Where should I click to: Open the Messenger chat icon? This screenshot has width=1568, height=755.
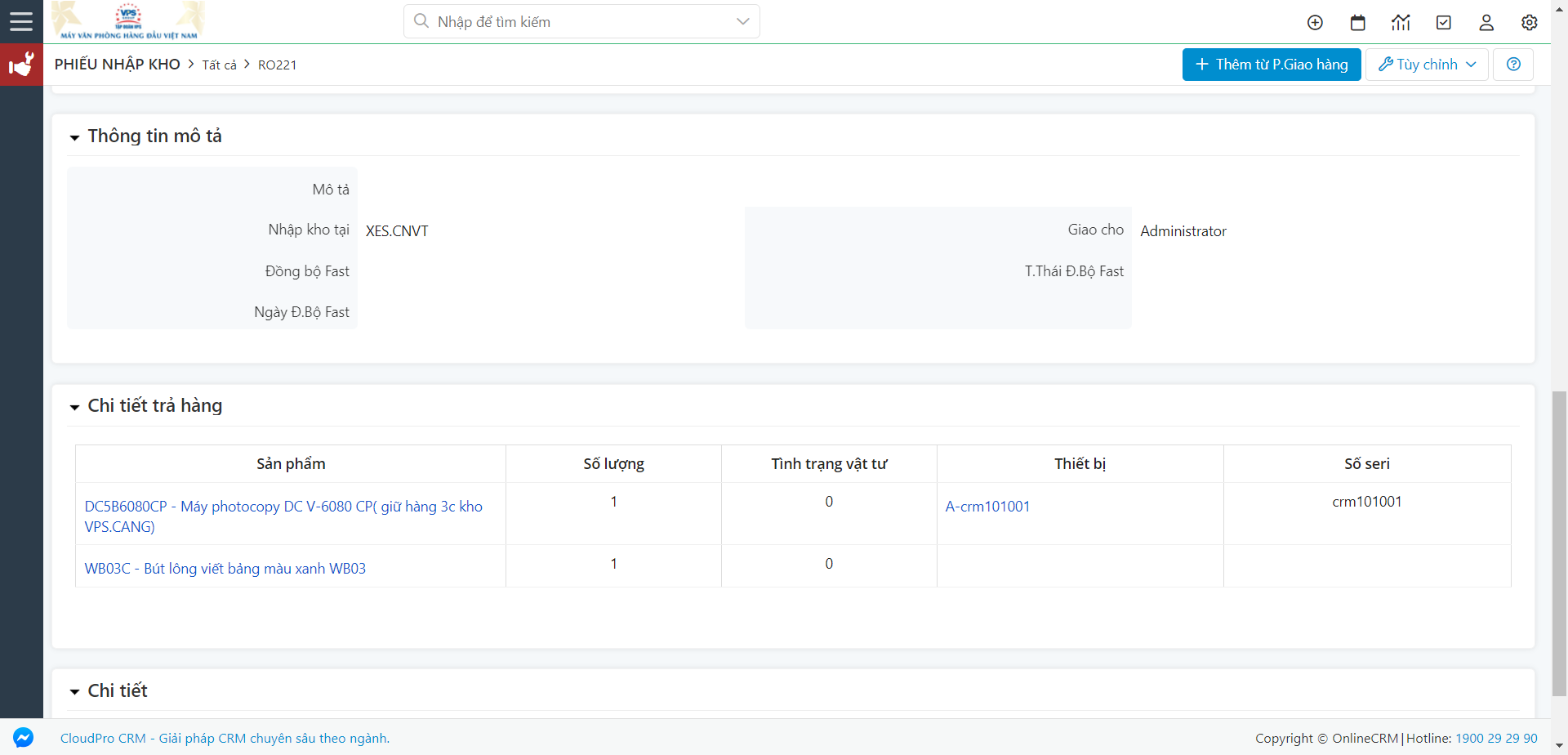(23, 737)
